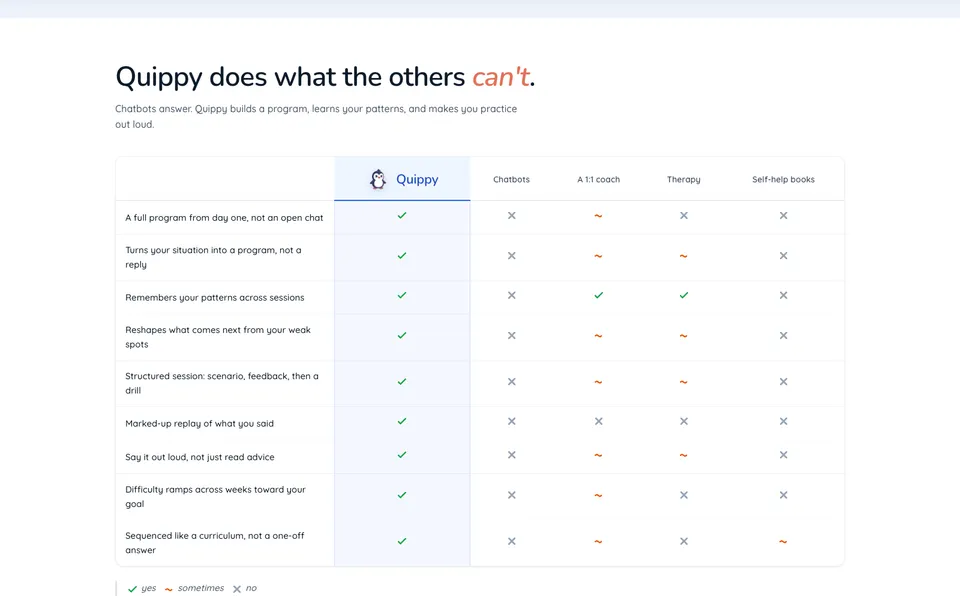The height and width of the screenshot is (600, 960).
Task: Click Quippy checkmark in Reshapes what comes next row
Action: (x=402, y=336)
